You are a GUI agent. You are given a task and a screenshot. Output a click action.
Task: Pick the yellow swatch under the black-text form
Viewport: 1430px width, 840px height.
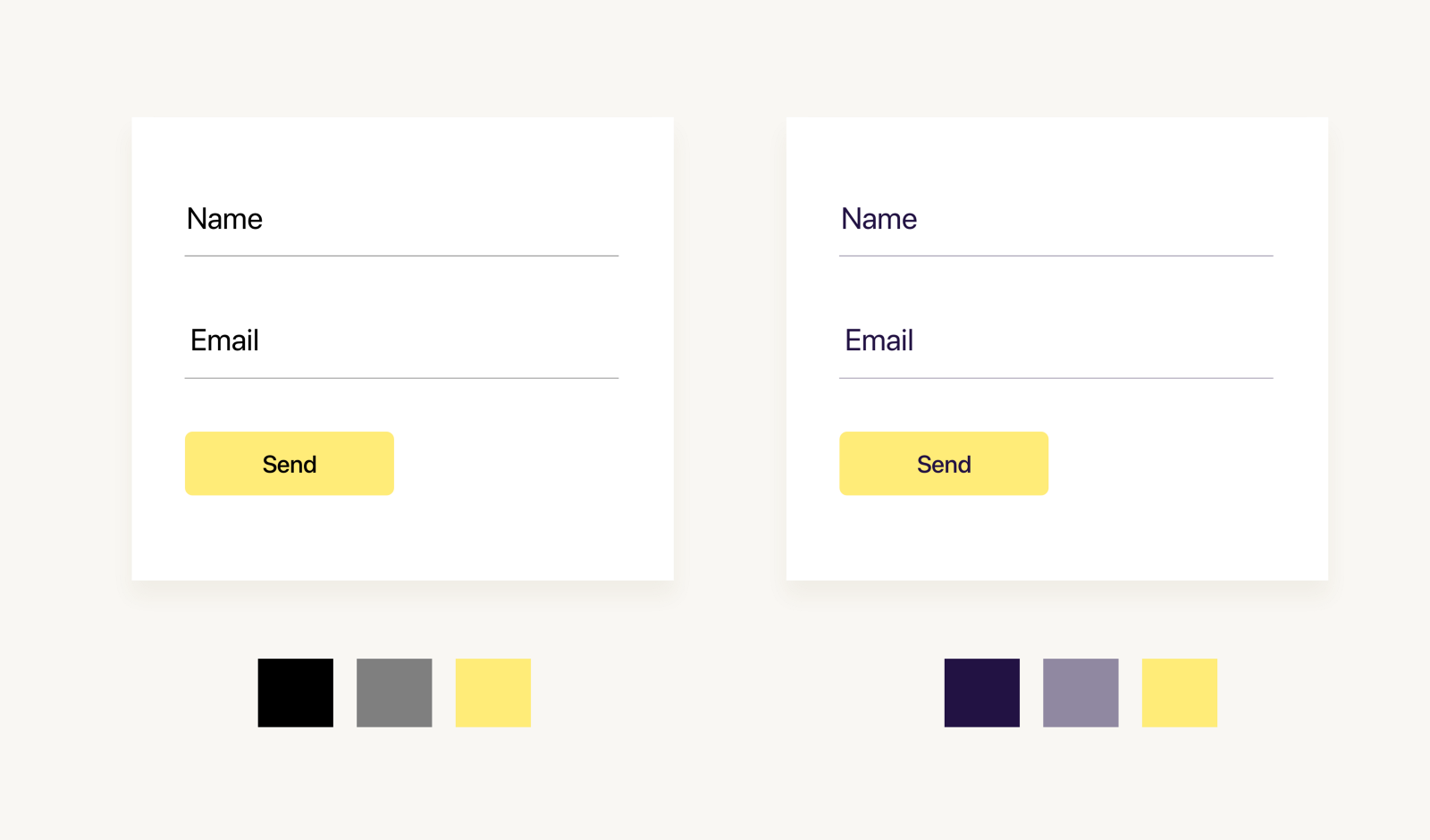(x=492, y=693)
